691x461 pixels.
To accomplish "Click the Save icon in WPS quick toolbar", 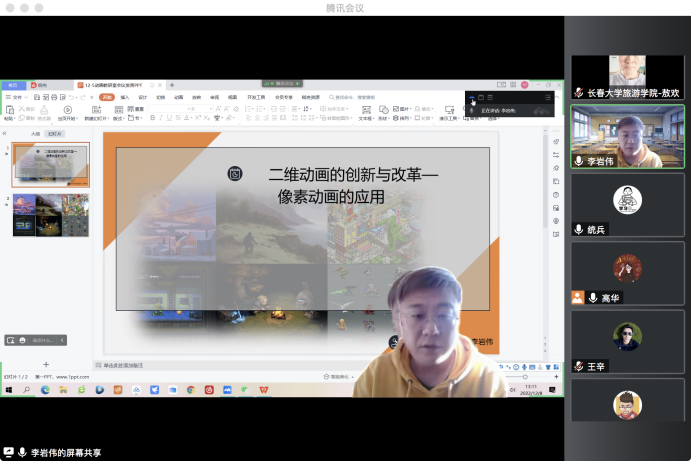I will point(37,97).
